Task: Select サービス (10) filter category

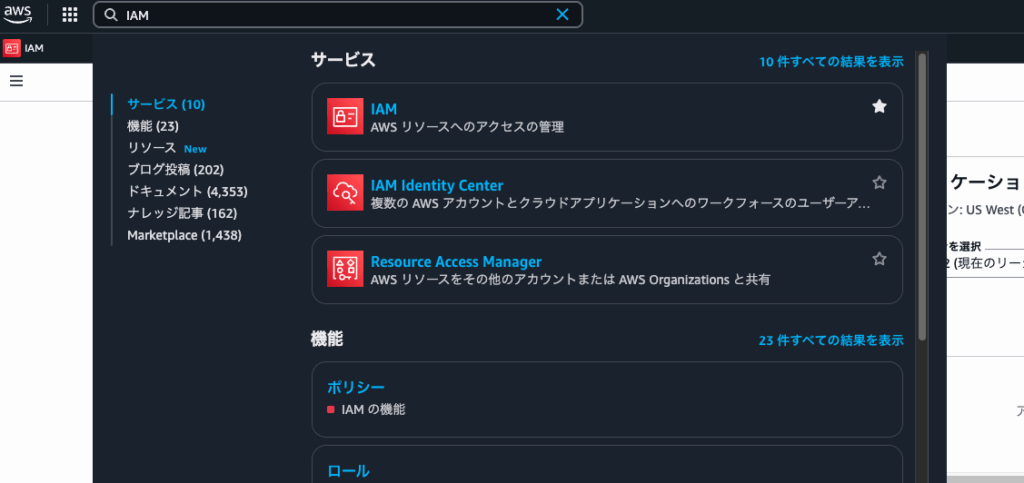Action: click(x=167, y=104)
